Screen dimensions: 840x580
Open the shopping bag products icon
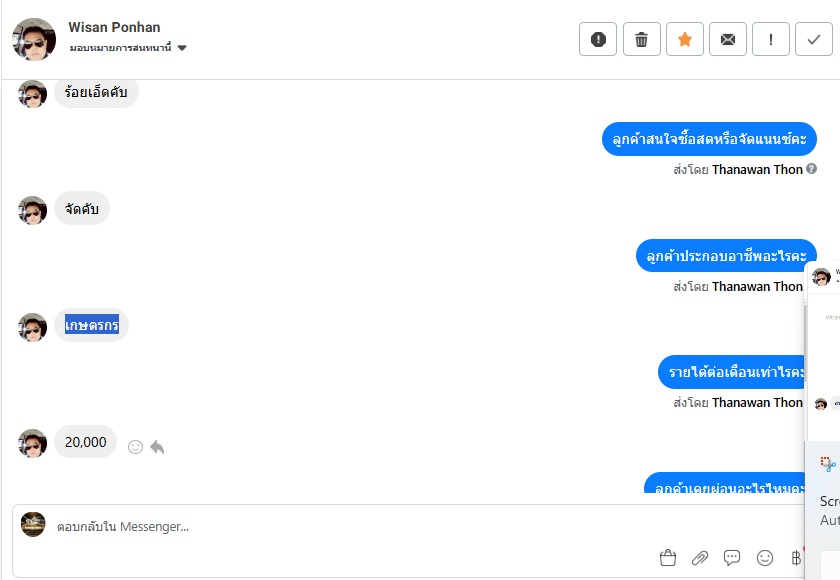pyautogui.click(x=668, y=558)
